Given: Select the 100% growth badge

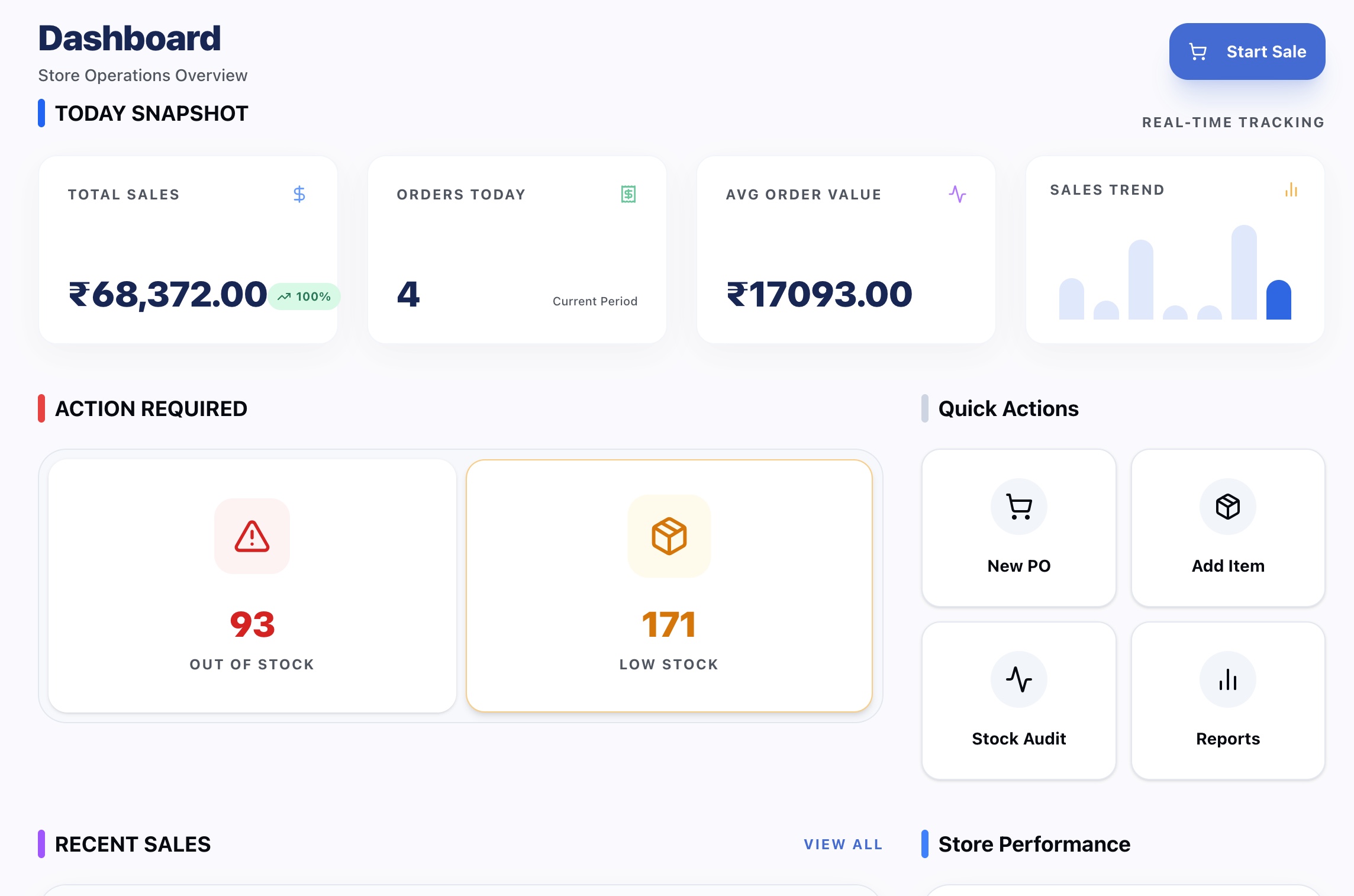Looking at the screenshot, I should click(x=304, y=296).
